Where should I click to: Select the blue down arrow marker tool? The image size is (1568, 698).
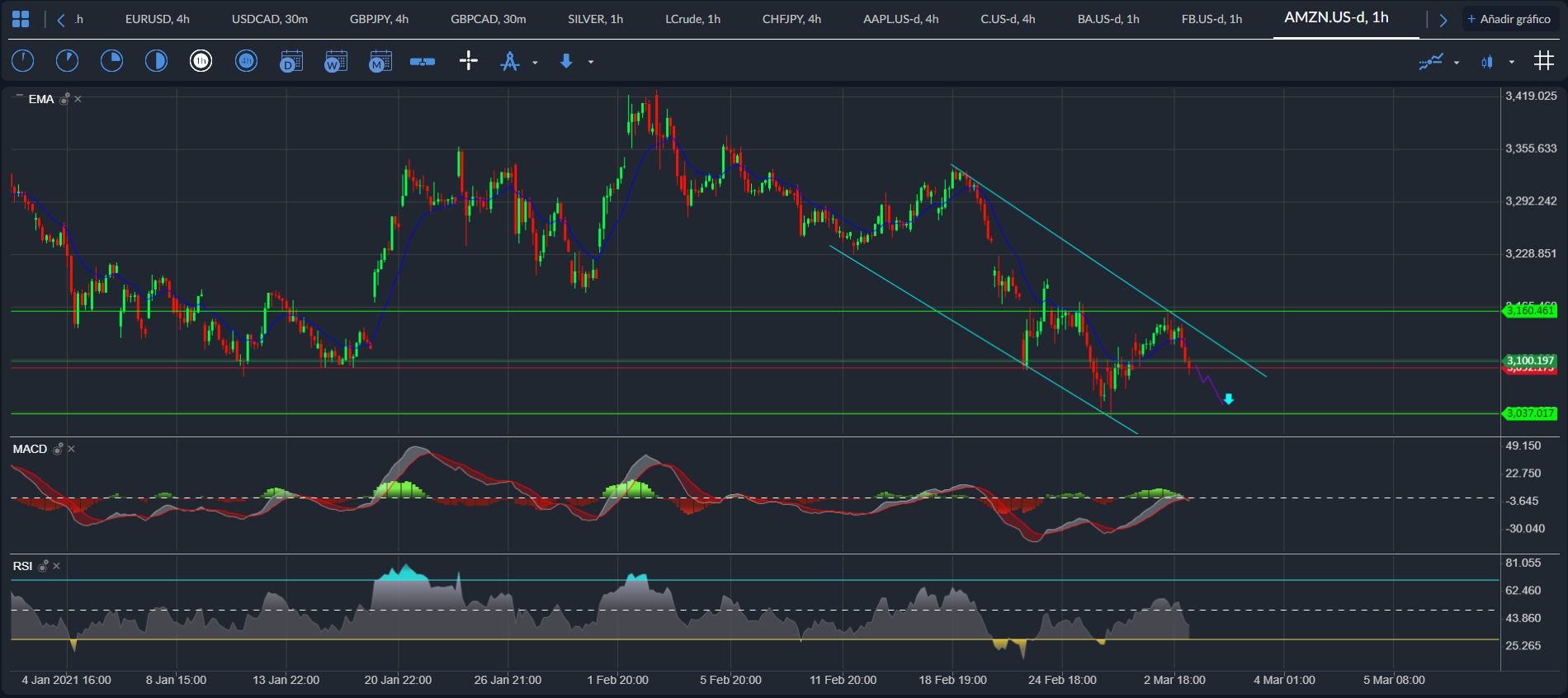click(x=566, y=61)
